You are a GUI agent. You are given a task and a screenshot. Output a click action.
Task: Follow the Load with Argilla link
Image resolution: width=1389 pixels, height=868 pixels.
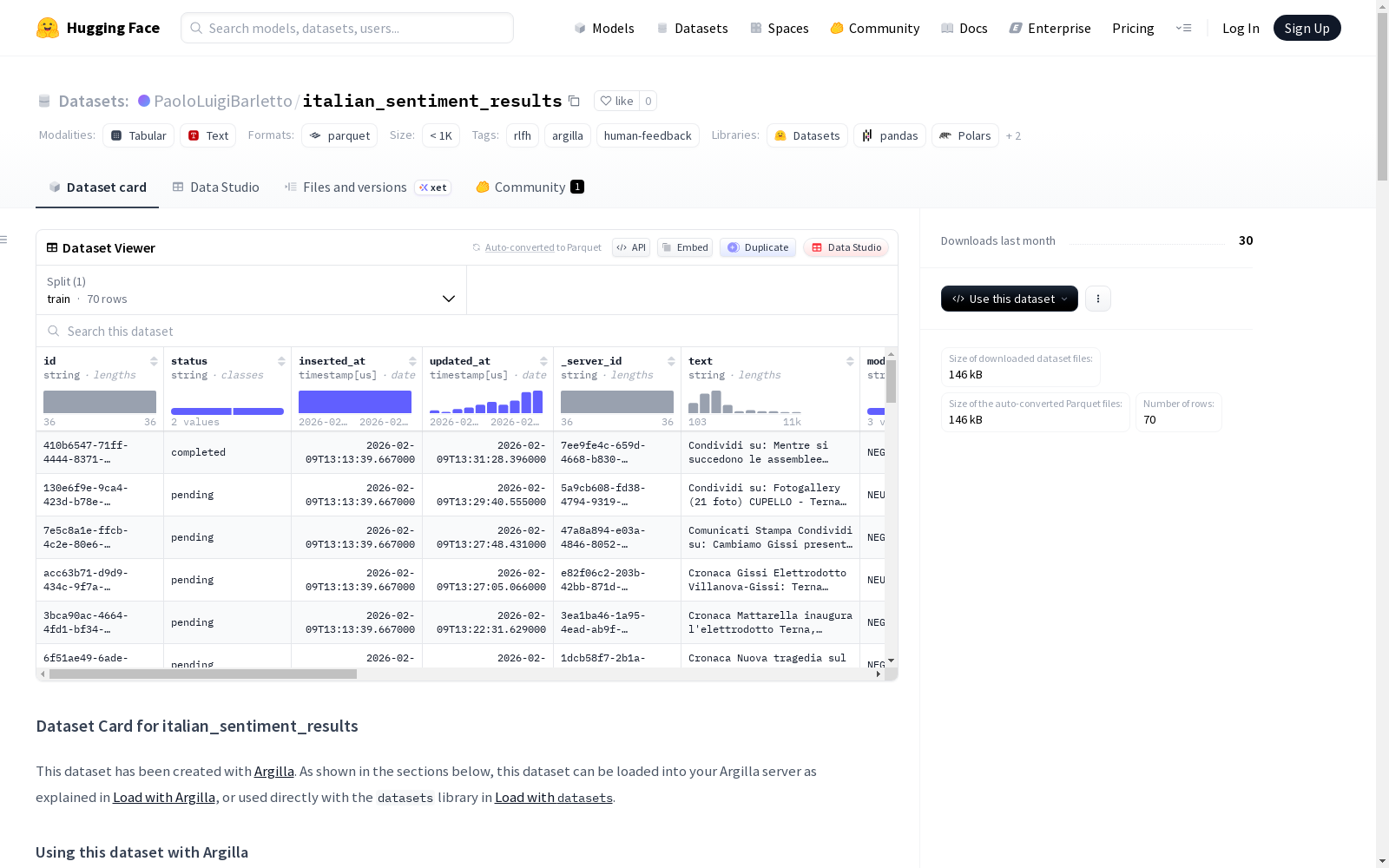pyautogui.click(x=164, y=797)
